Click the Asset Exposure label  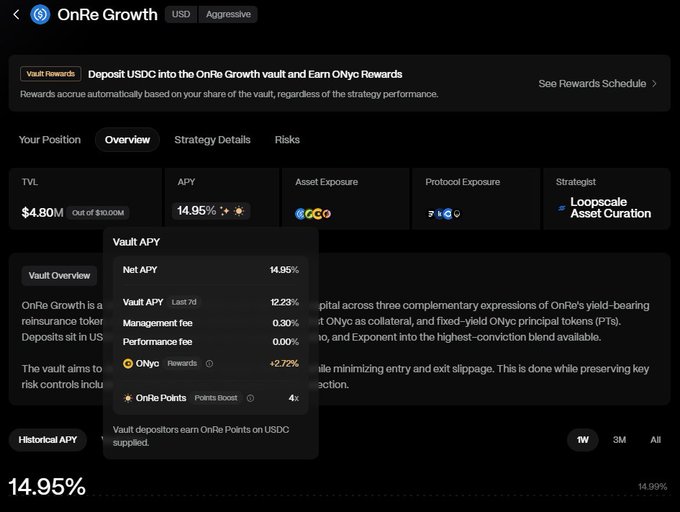coord(327,182)
